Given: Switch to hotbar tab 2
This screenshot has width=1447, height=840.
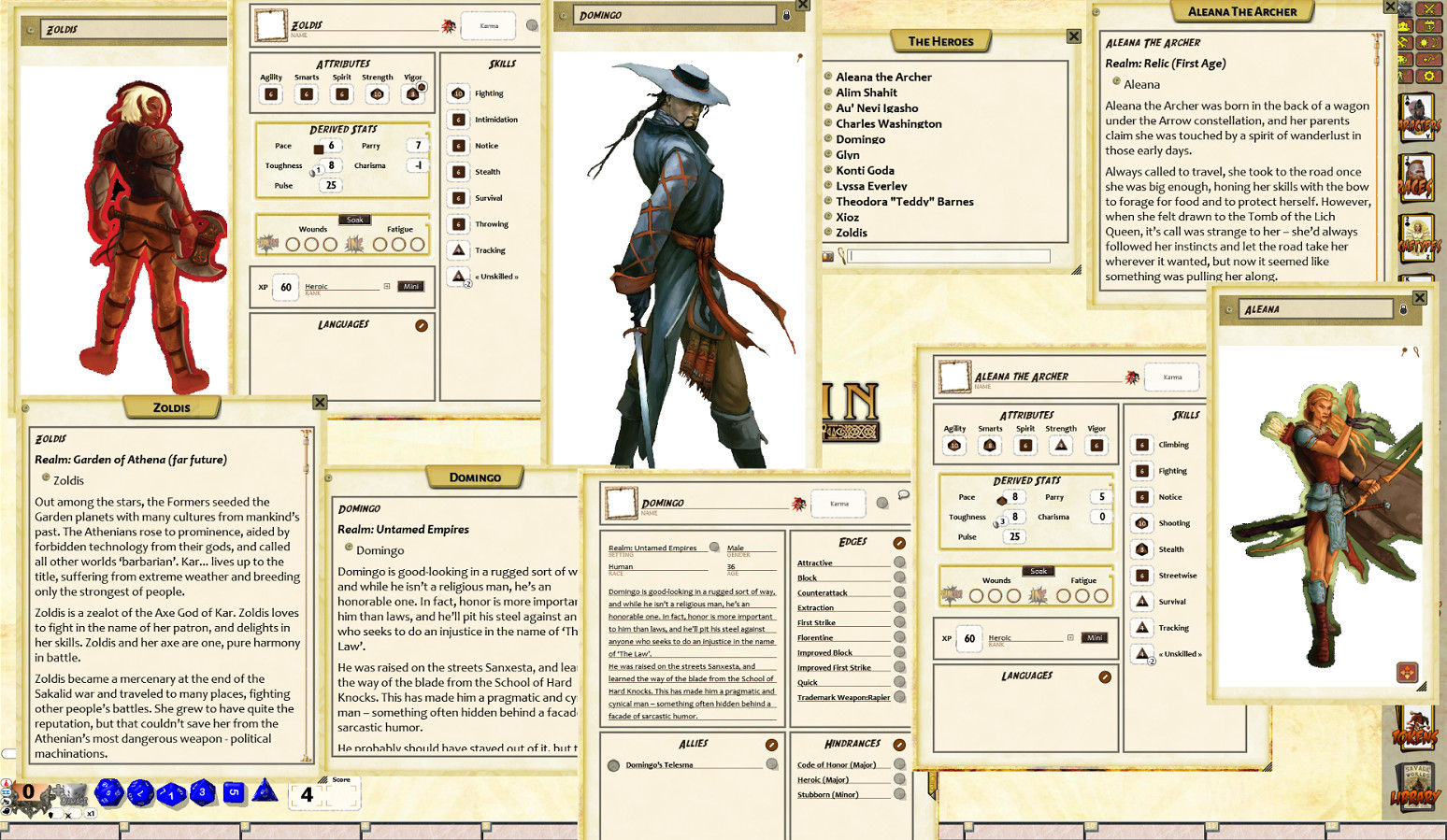Looking at the screenshot, I should tap(122, 824).
